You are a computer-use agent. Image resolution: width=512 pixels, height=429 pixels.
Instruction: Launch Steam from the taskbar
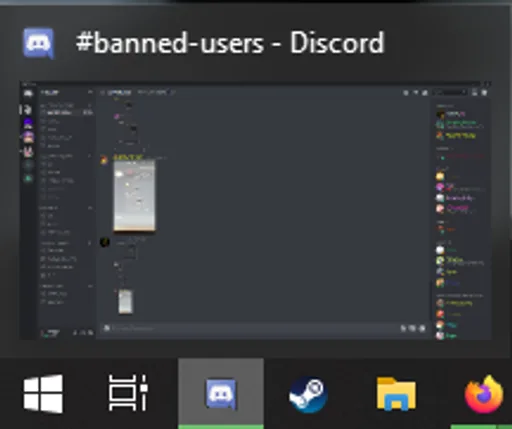308,395
